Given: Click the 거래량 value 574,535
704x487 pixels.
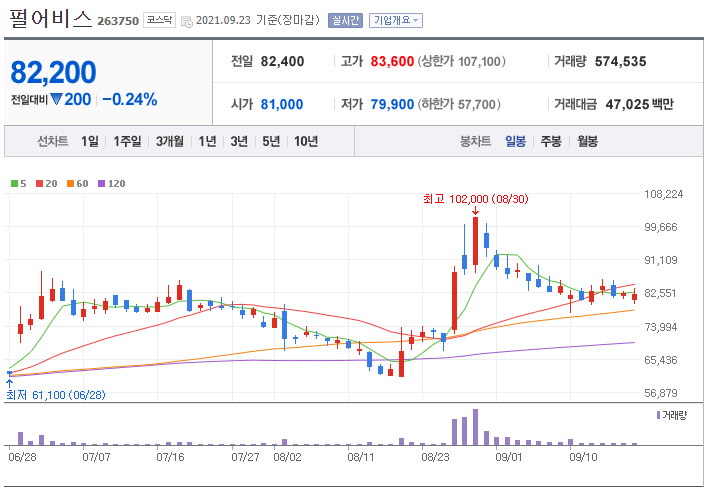Looking at the screenshot, I should pyautogui.click(x=620, y=61).
